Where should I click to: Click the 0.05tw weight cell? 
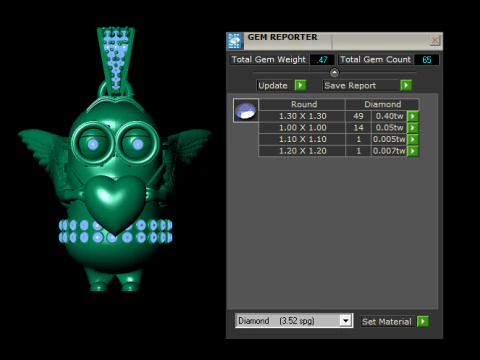pos(389,128)
